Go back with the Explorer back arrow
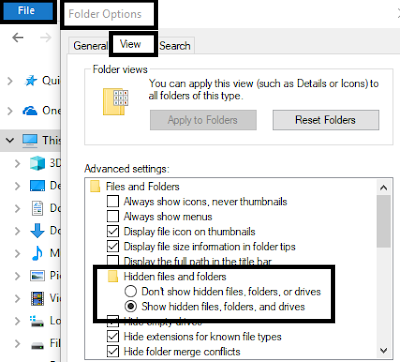The image size is (400, 362). 18,37
